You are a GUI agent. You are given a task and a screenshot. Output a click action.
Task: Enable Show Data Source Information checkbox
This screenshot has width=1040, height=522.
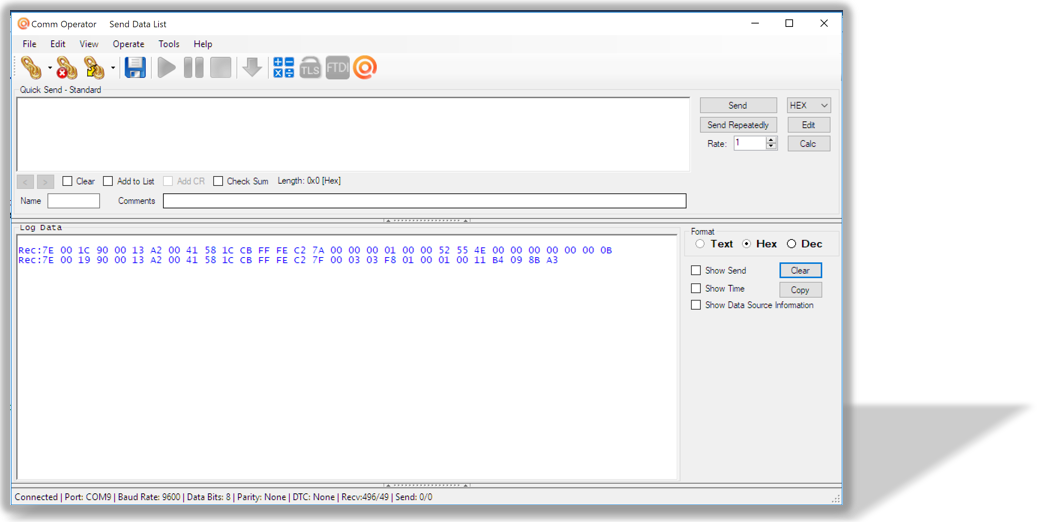(696, 305)
